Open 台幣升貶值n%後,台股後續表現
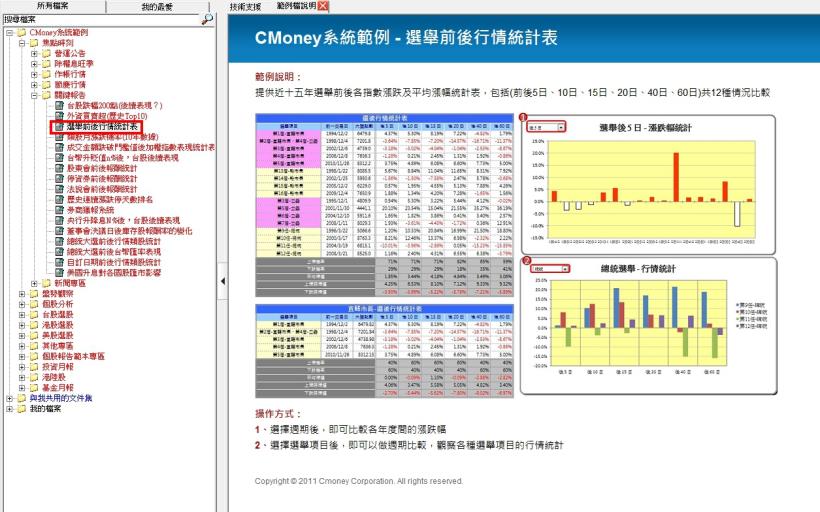 pyautogui.click(x=122, y=158)
